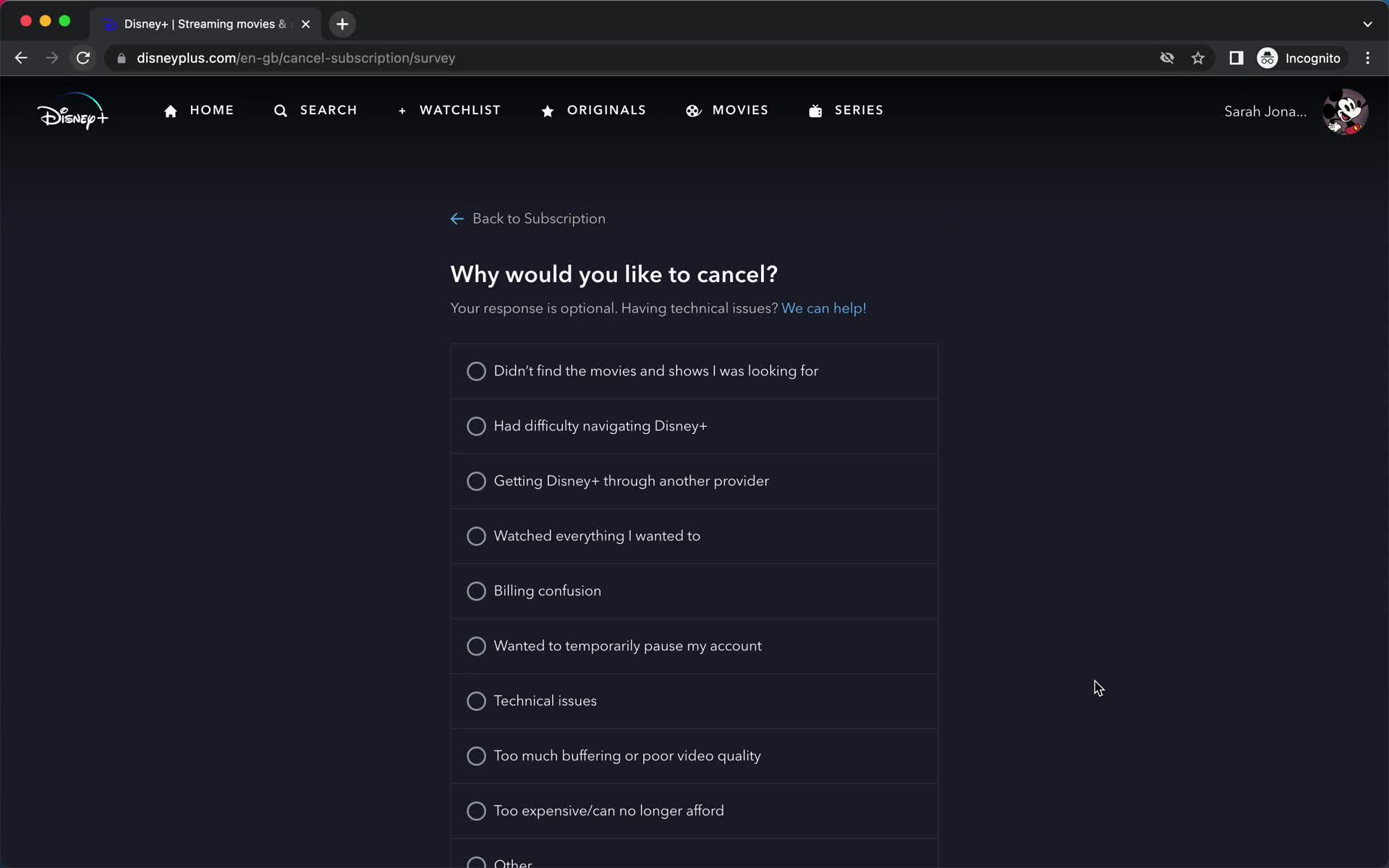Select 'Didn't find the movies and shows' radio button
Viewport: 1389px width, 868px height.
[x=476, y=371]
